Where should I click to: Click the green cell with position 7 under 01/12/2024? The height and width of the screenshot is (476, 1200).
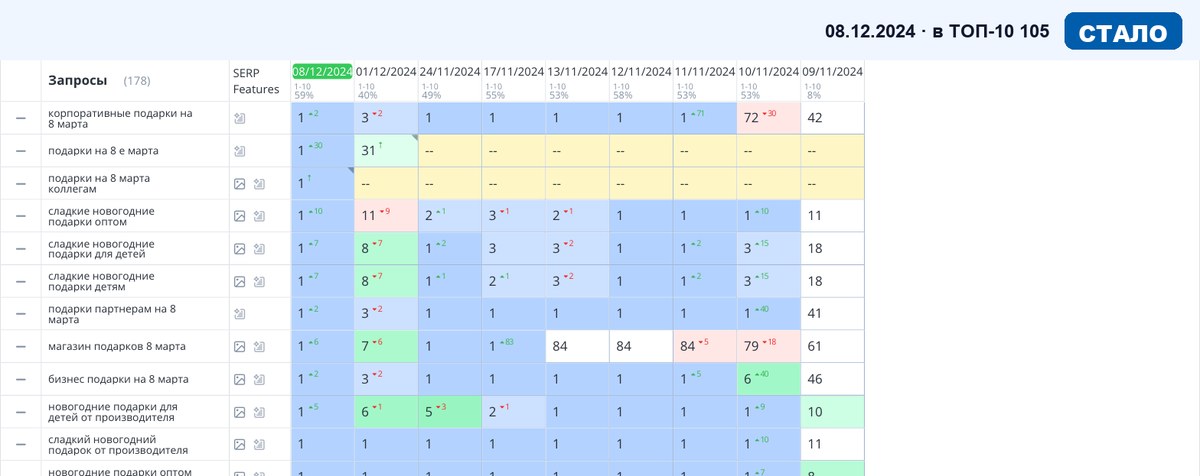coord(386,347)
